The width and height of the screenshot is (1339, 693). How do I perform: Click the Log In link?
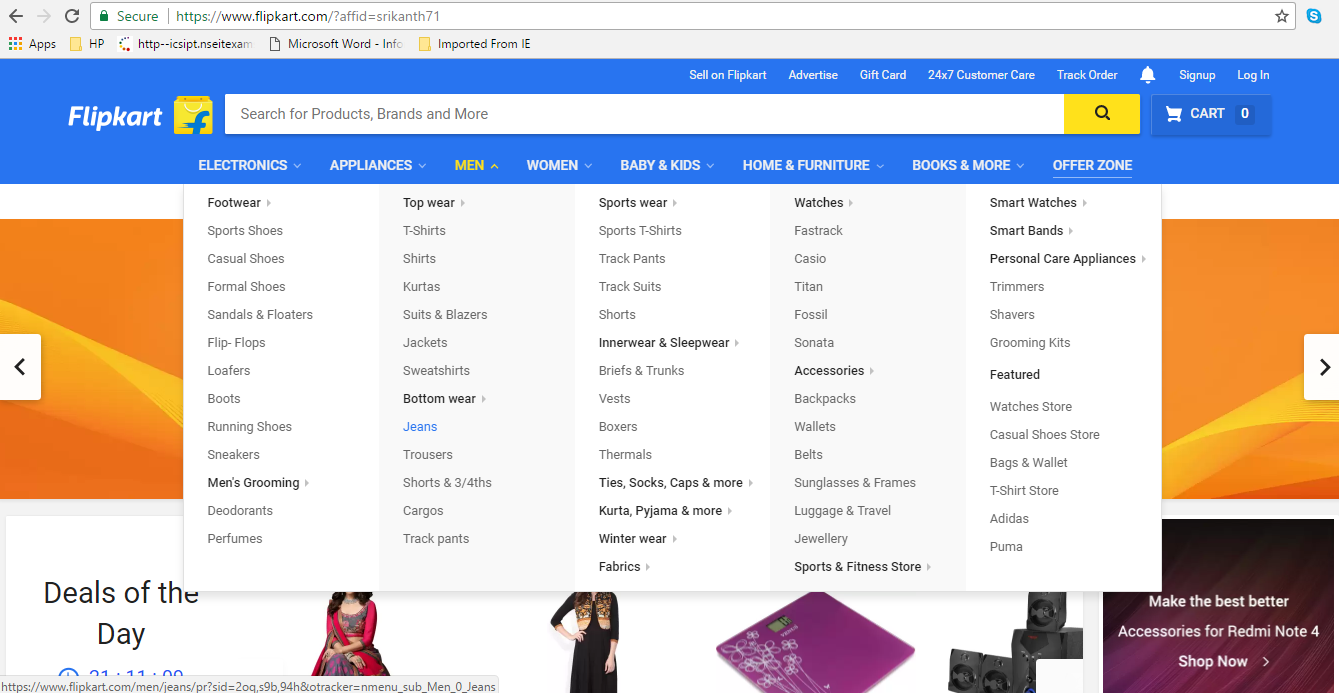(x=1253, y=75)
